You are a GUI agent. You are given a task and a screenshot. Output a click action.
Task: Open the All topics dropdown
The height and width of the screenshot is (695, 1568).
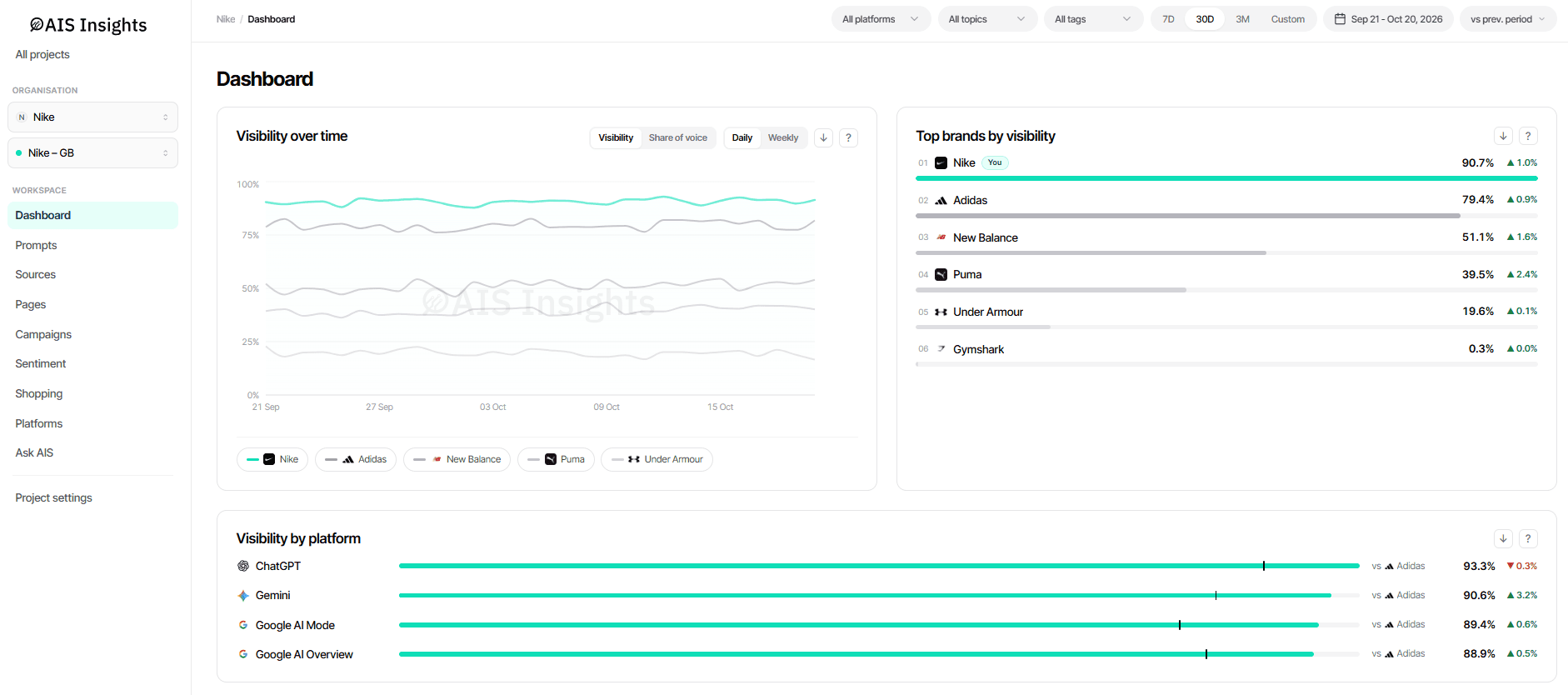987,19
